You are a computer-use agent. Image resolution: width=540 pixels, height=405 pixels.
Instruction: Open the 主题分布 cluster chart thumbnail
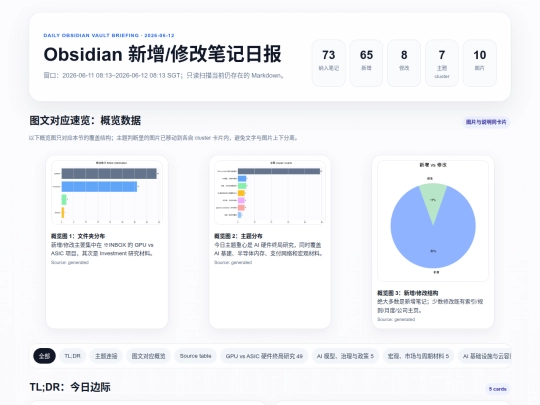[270, 192]
